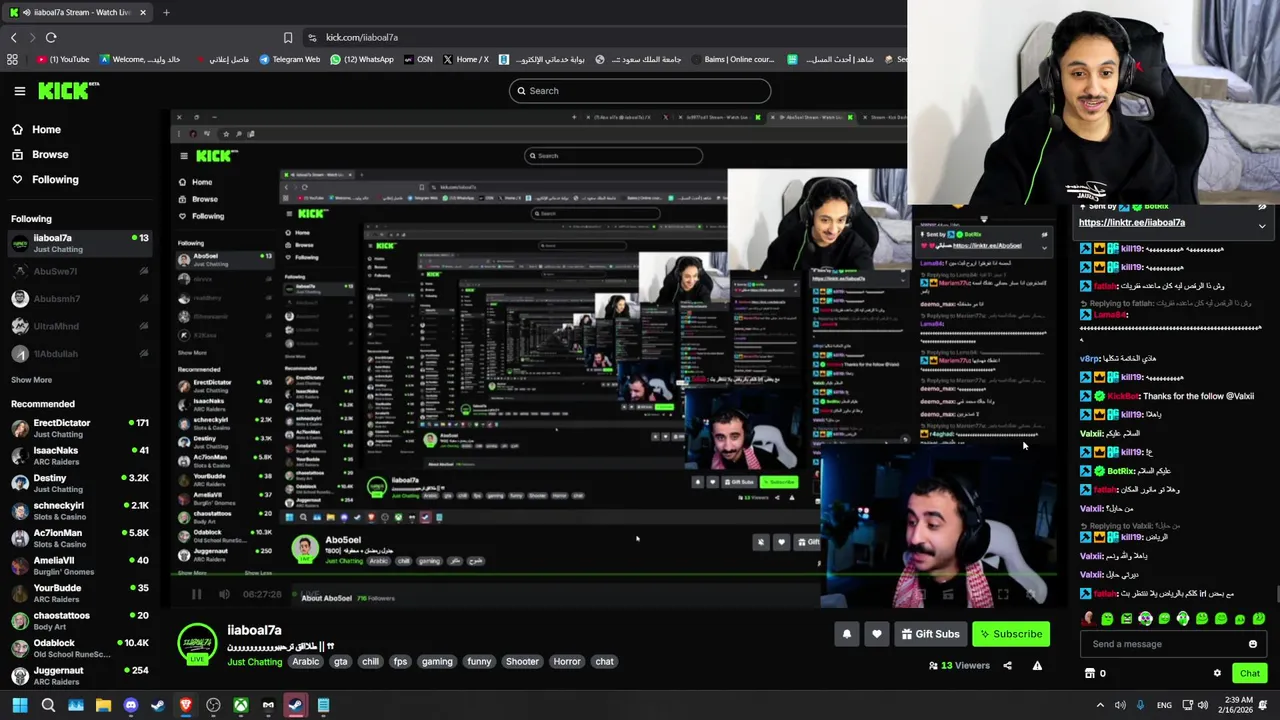
Task: Click the ENG language indicator
Action: click(x=1164, y=706)
